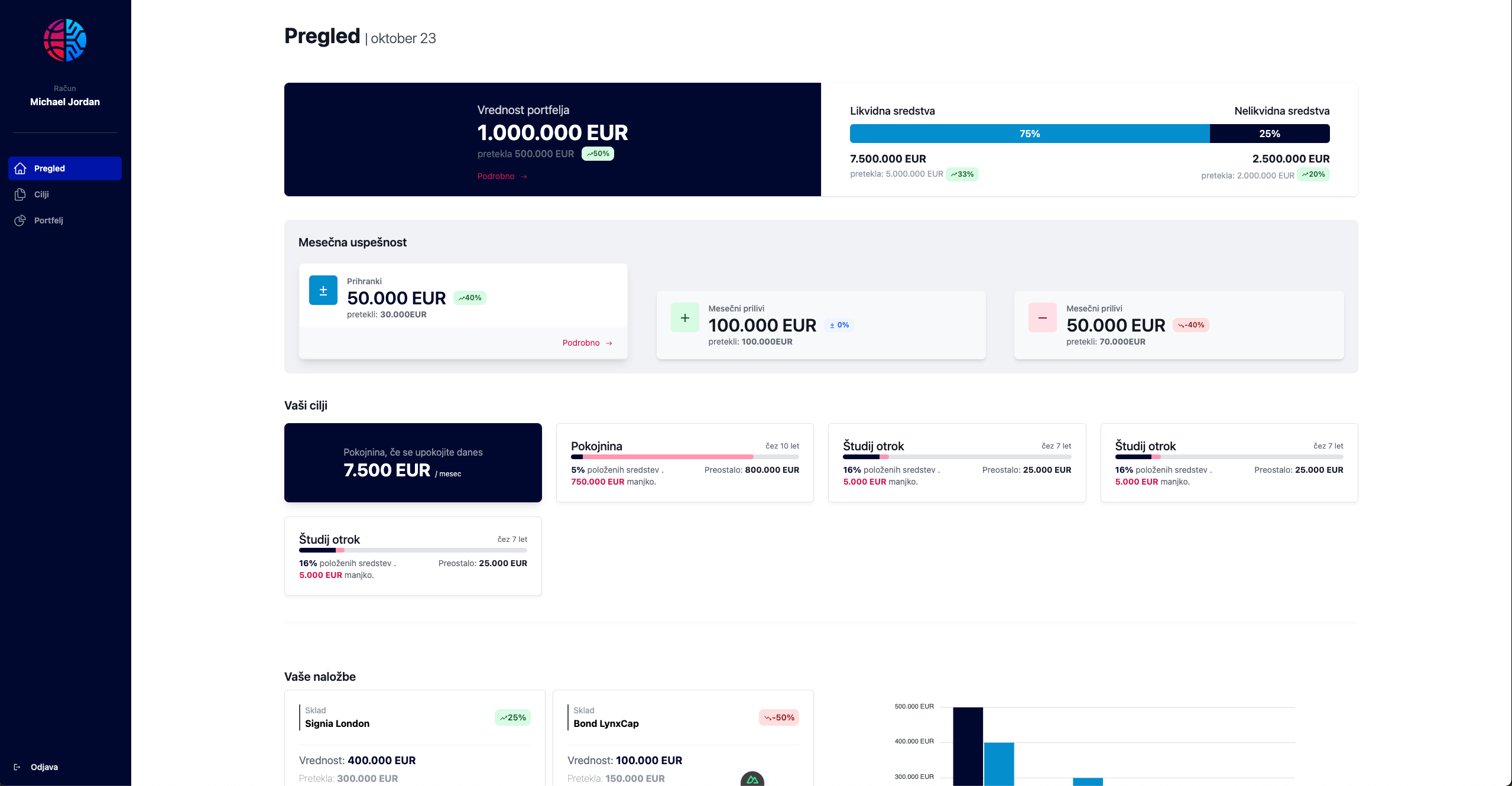The width and height of the screenshot is (1512, 786).
Task: Click the blue plus-minus Prihranki icon
Action: (x=323, y=291)
